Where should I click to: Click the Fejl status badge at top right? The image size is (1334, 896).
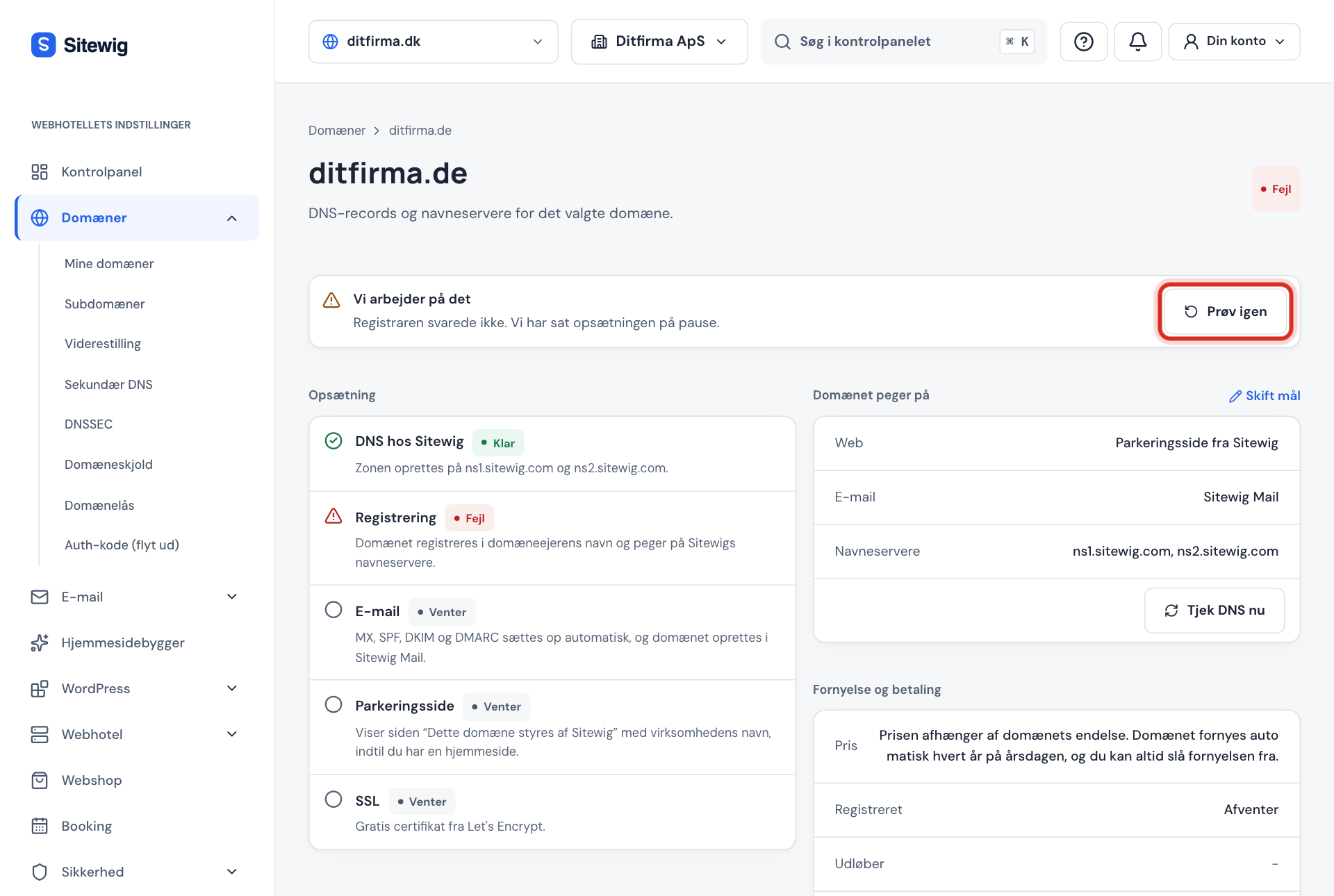(1276, 189)
